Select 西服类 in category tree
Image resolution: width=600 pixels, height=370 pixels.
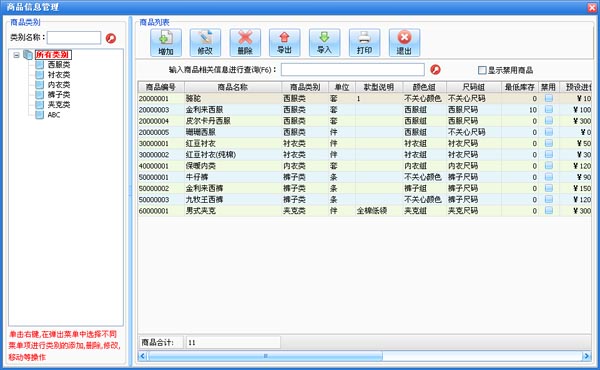coord(59,65)
